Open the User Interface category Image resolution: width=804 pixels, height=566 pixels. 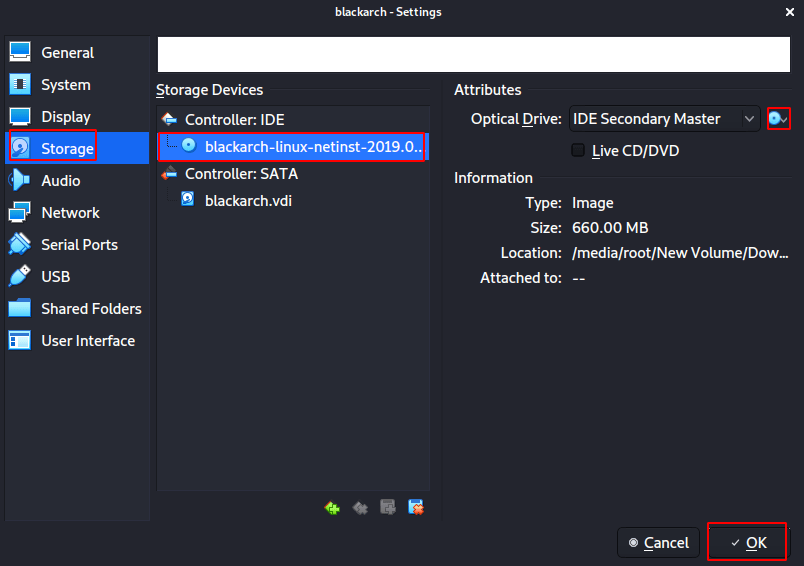tap(77, 341)
